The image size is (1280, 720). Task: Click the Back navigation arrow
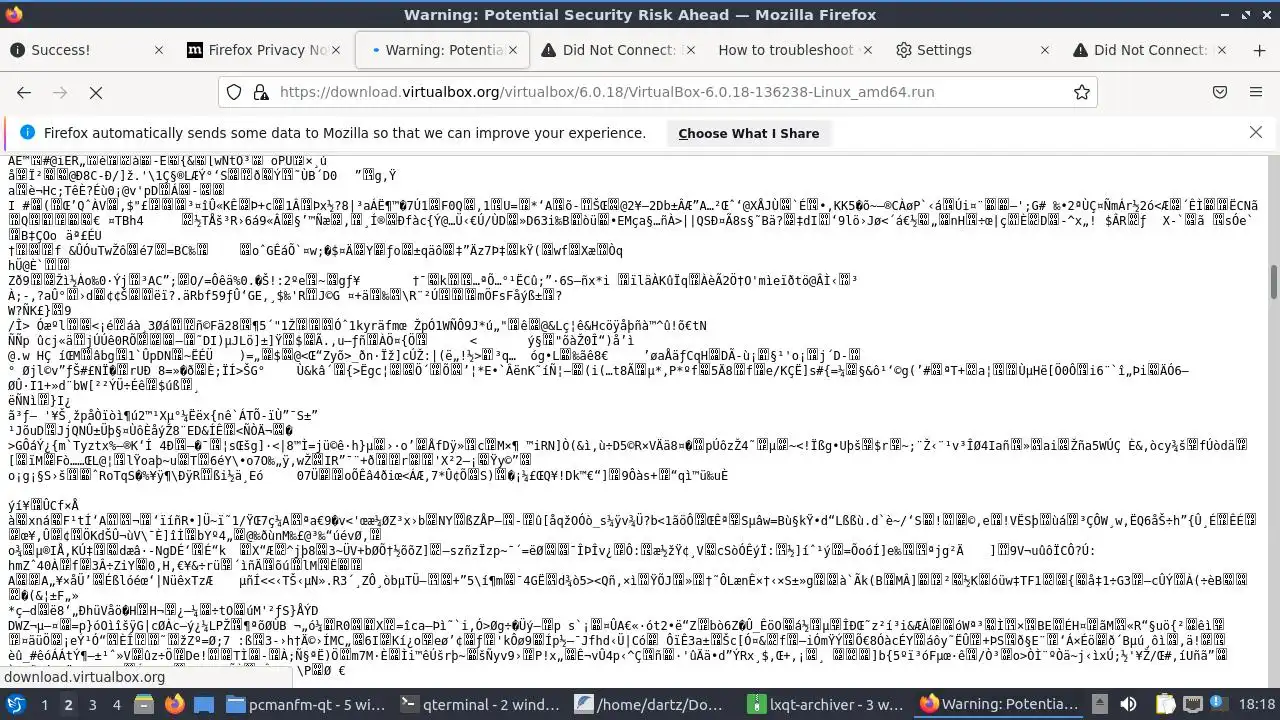pos(24,92)
